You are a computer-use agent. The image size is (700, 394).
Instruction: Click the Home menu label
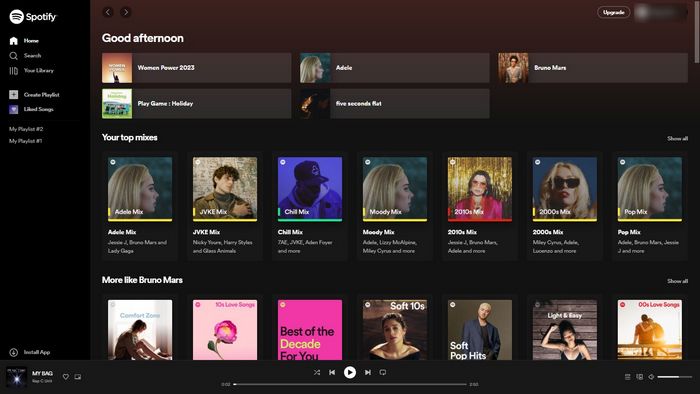(x=31, y=41)
